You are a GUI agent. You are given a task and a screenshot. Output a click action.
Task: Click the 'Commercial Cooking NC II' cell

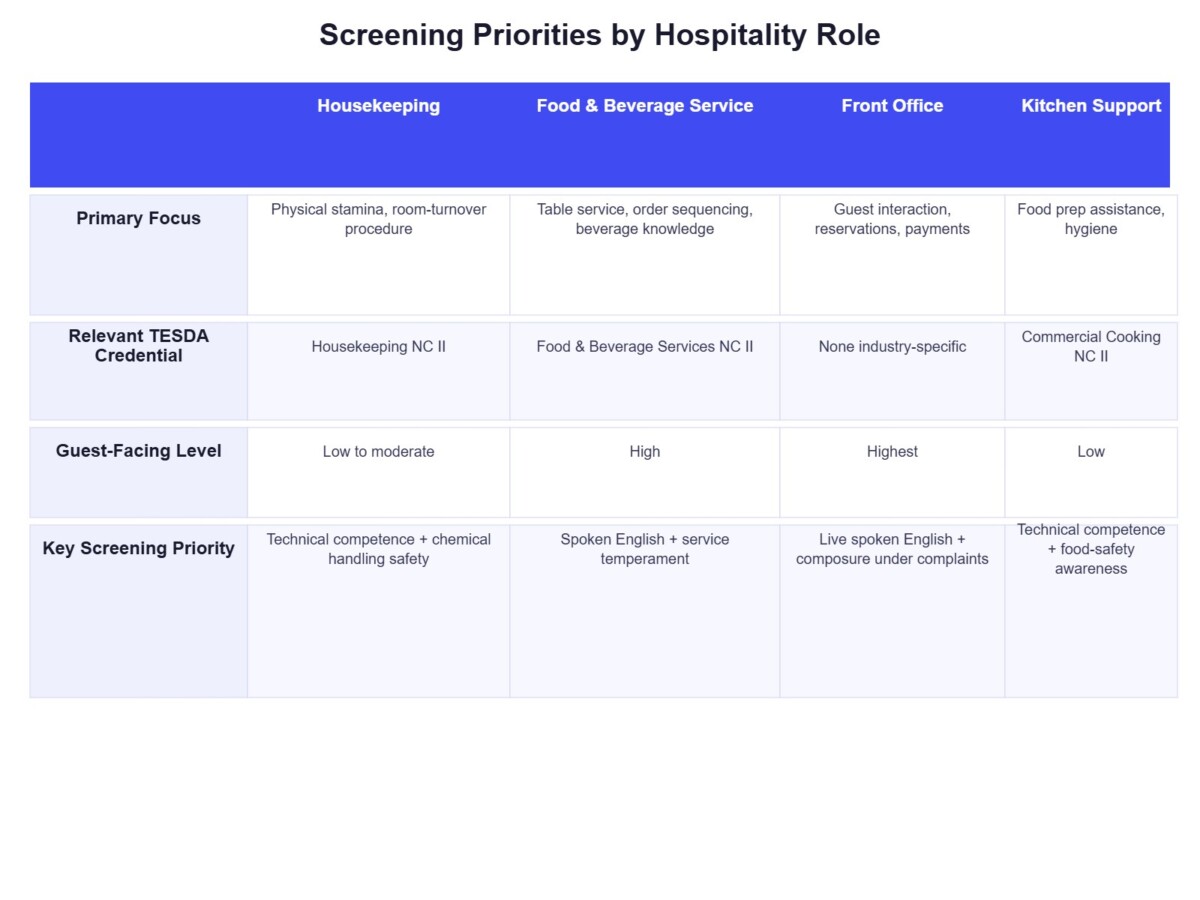coord(1091,371)
